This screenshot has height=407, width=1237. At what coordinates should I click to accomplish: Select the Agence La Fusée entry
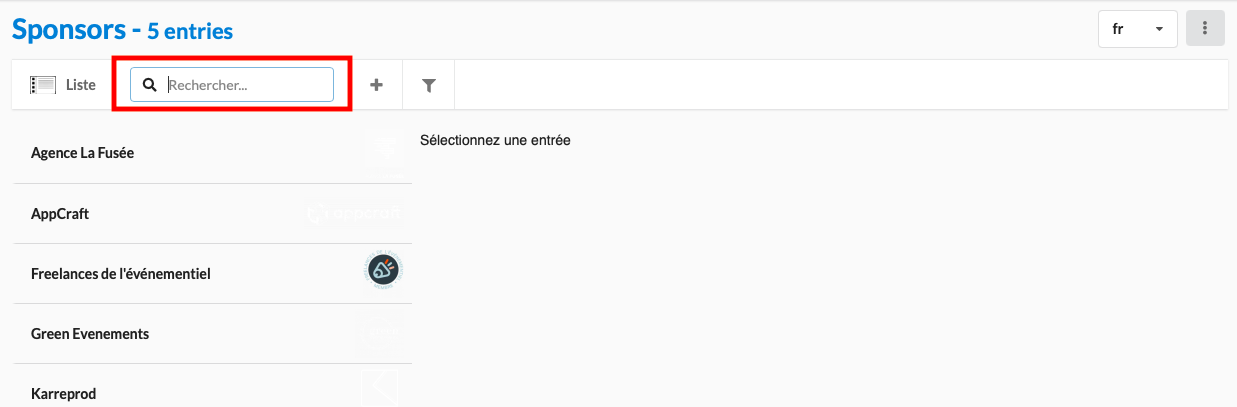point(83,153)
